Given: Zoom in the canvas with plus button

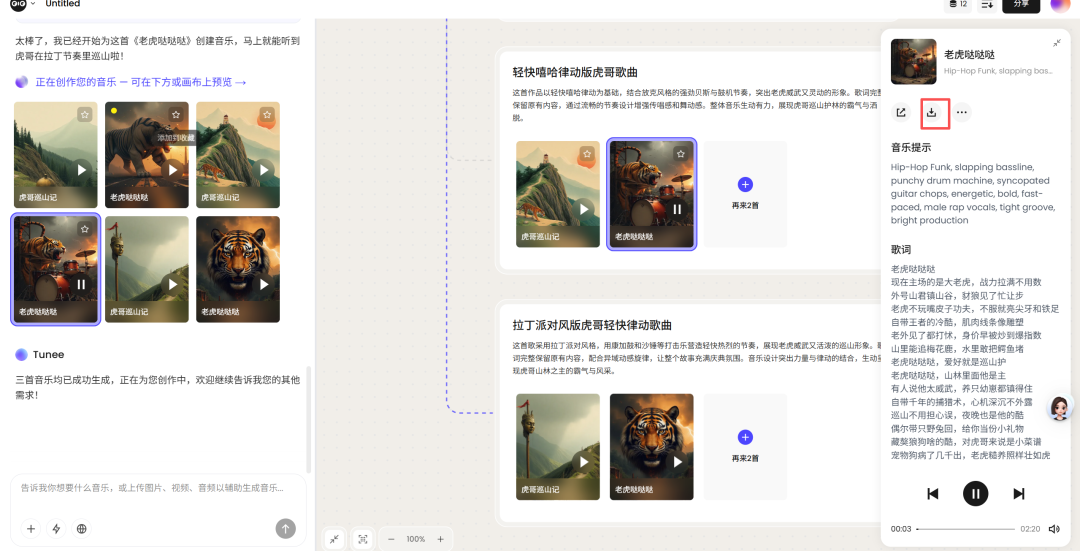Looking at the screenshot, I should pos(438,539).
